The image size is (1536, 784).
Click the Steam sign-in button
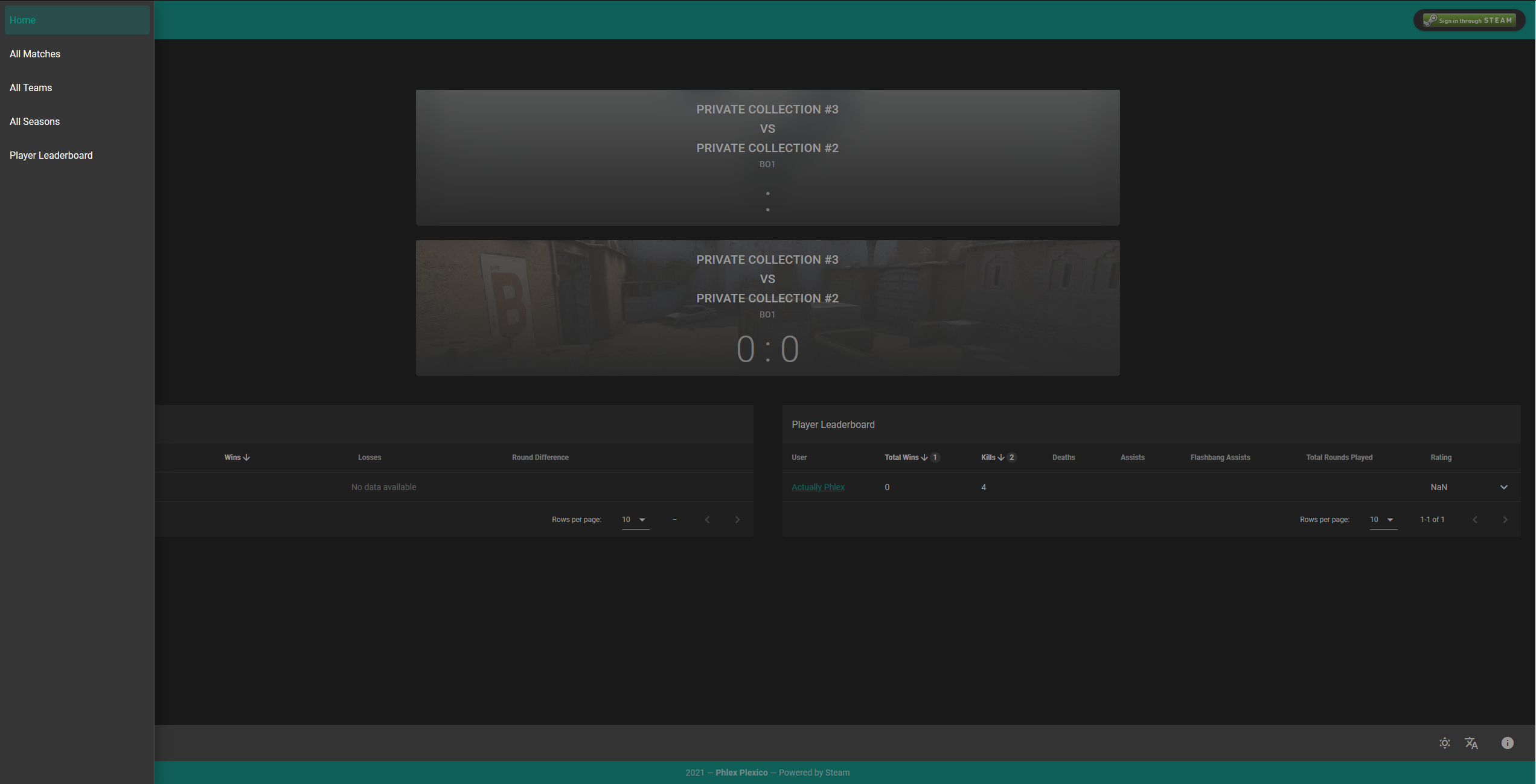tap(1469, 21)
